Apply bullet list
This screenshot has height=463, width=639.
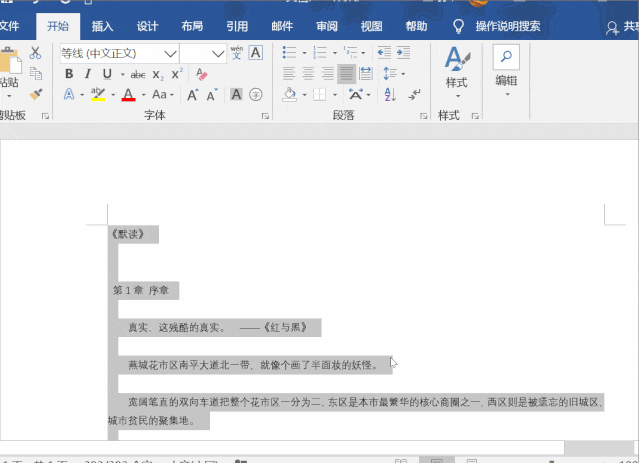pyautogui.click(x=289, y=53)
